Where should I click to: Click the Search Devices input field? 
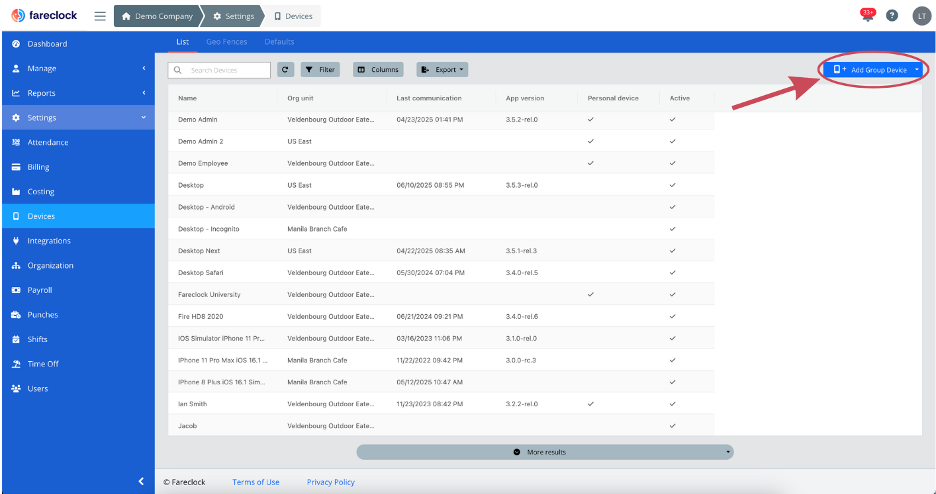coord(219,70)
